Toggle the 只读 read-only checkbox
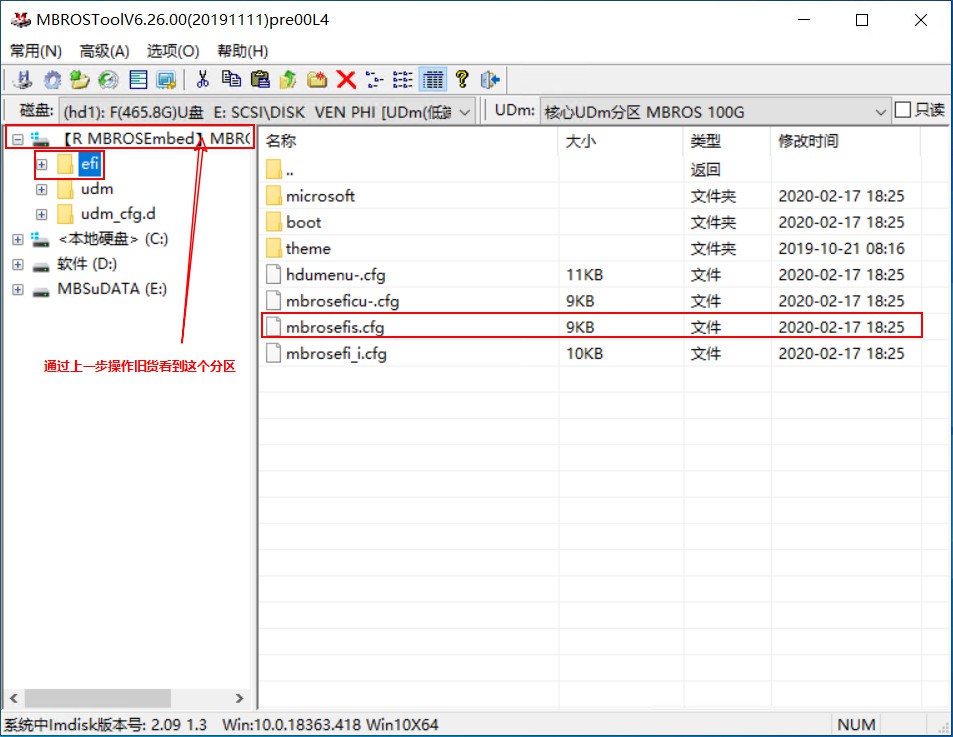The height and width of the screenshot is (737, 953). coord(903,110)
